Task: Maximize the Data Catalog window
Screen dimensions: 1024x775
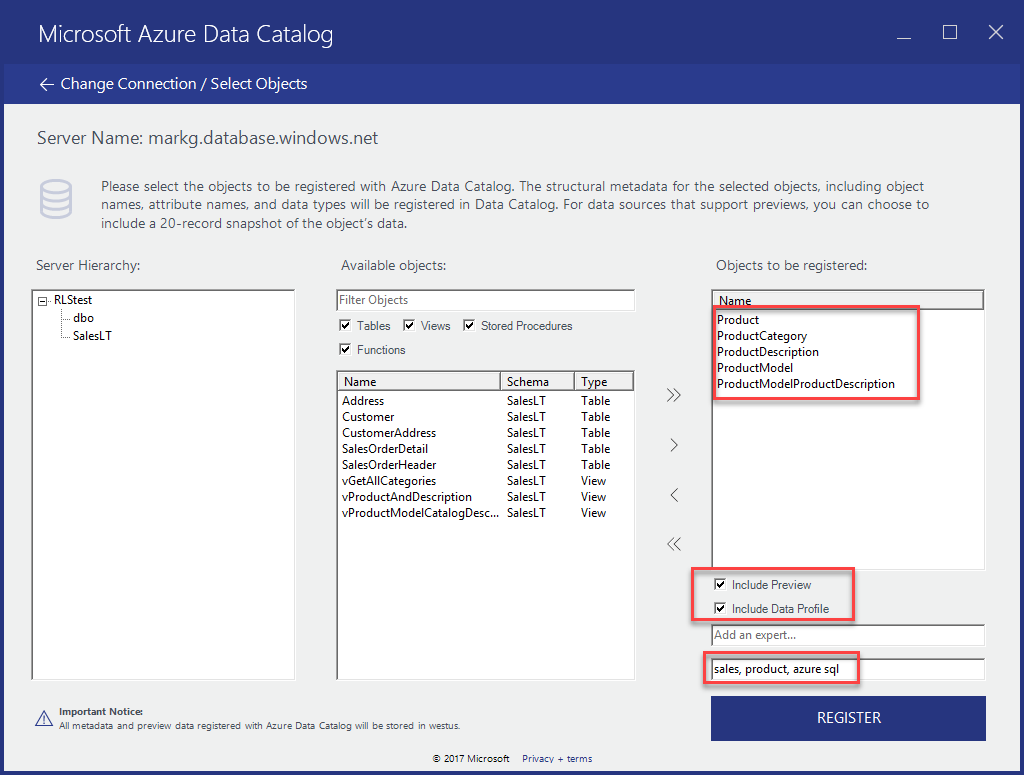Action: [950, 32]
